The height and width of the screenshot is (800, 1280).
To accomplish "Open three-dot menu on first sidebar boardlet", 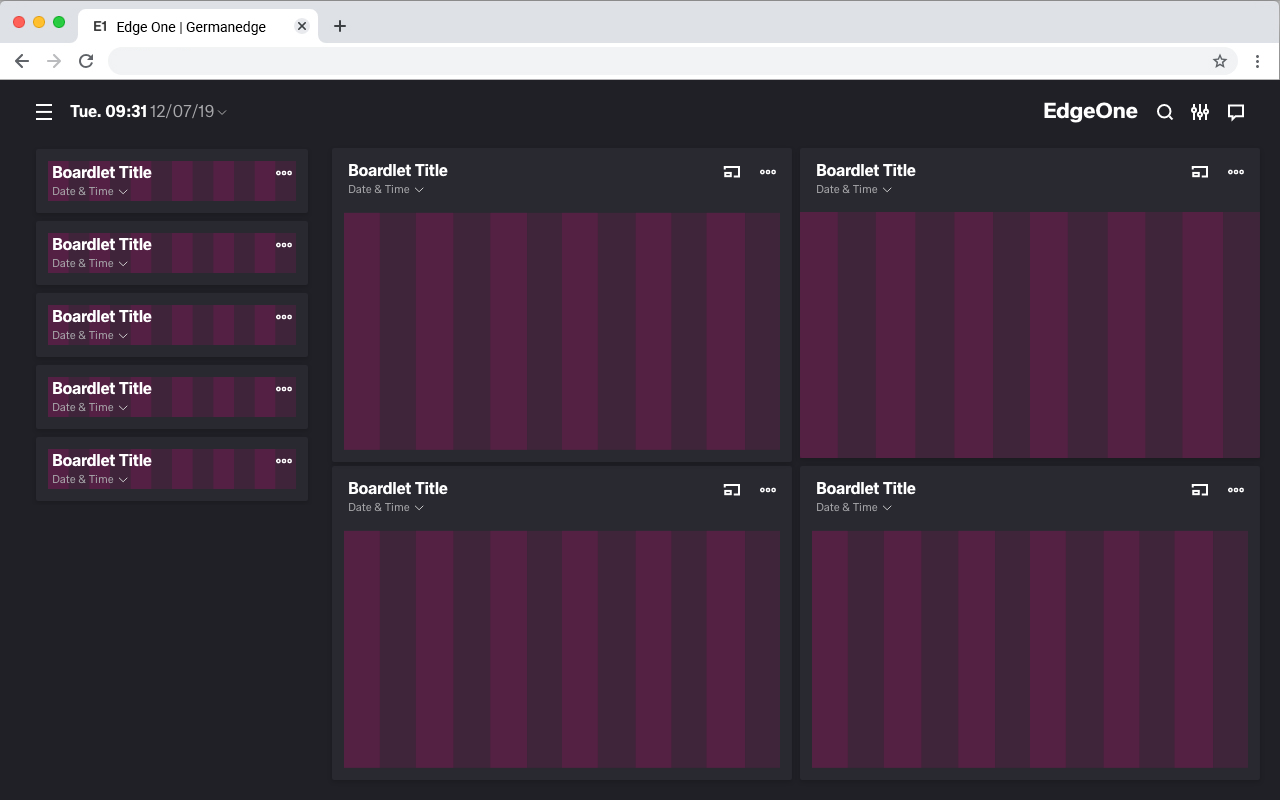I will tap(284, 173).
